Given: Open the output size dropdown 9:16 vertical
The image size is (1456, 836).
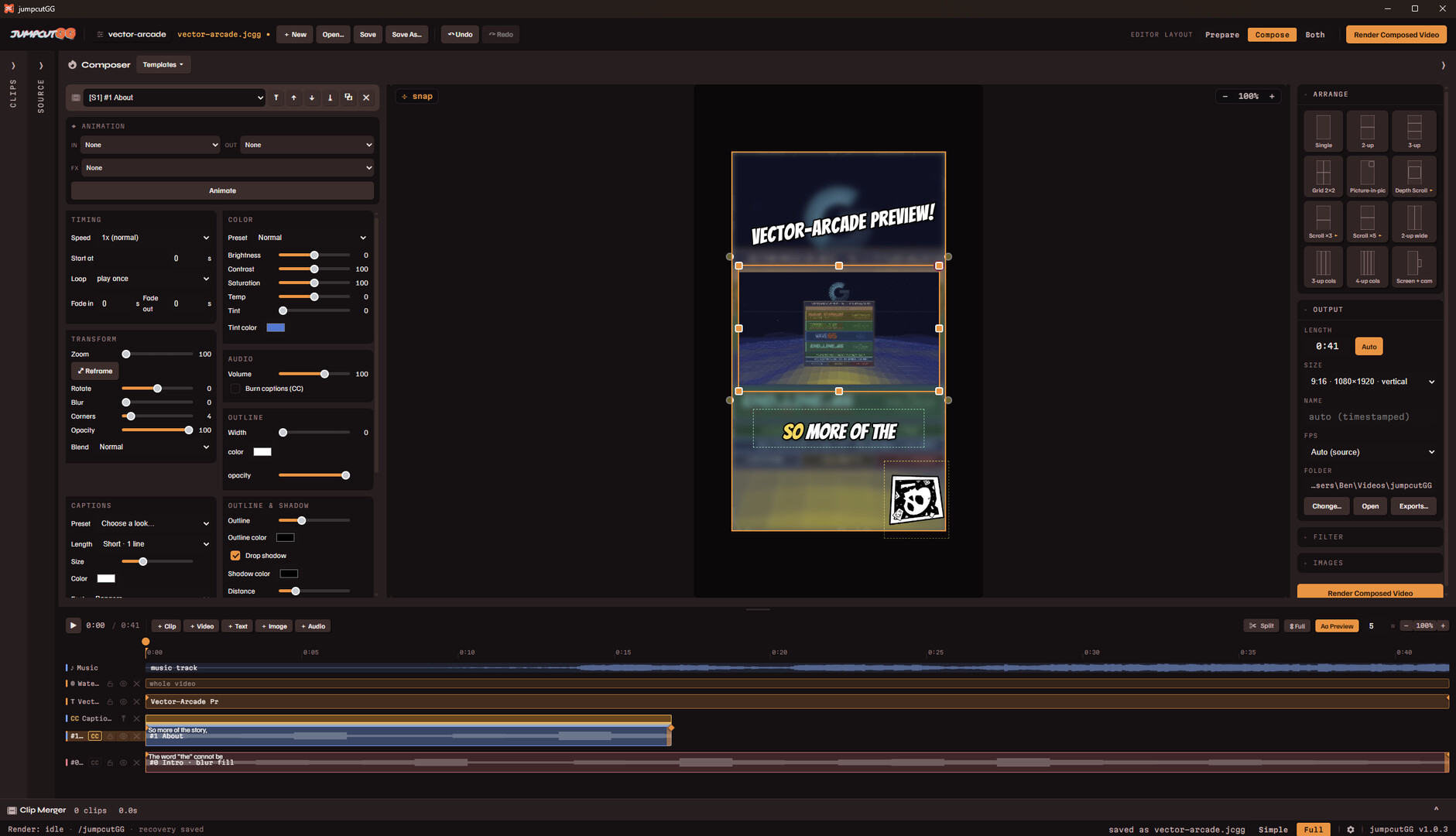Looking at the screenshot, I should tap(1372, 382).
